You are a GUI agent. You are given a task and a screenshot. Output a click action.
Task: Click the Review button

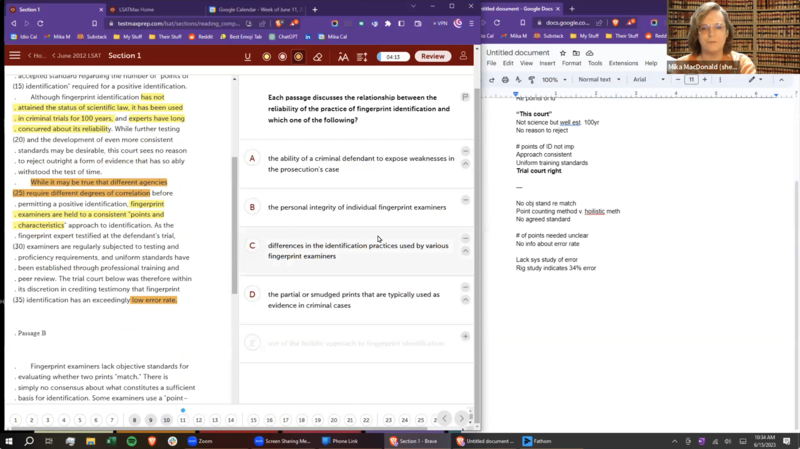pyautogui.click(x=432, y=57)
